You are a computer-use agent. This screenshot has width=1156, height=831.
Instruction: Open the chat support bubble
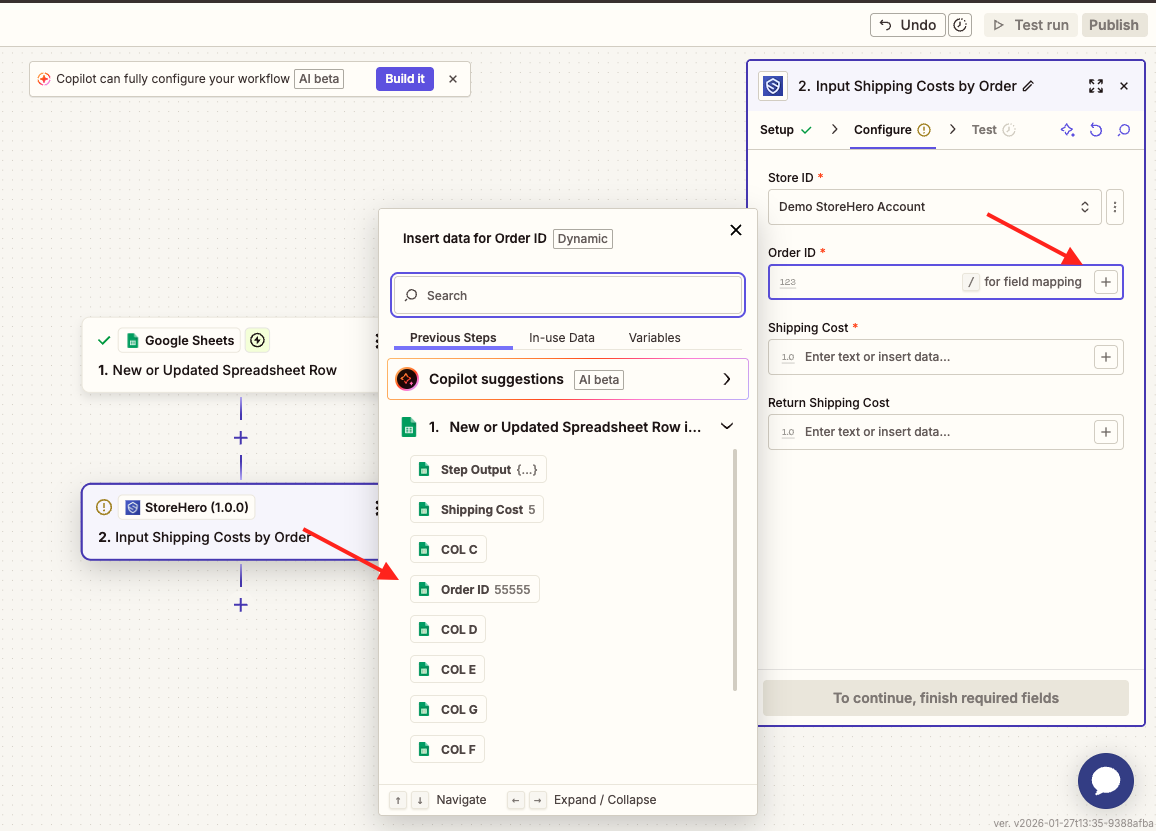pyautogui.click(x=1105, y=781)
